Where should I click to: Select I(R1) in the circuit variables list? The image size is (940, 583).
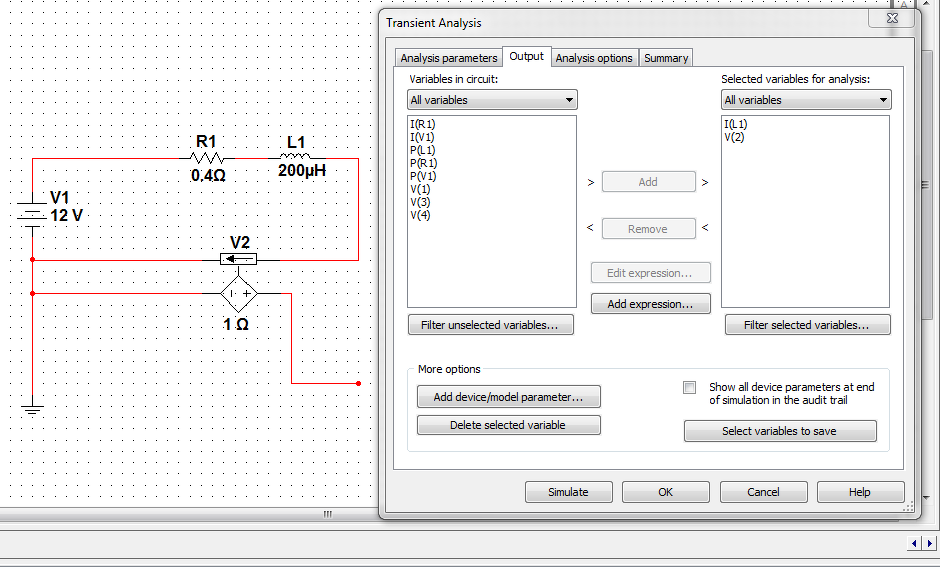(x=423, y=124)
